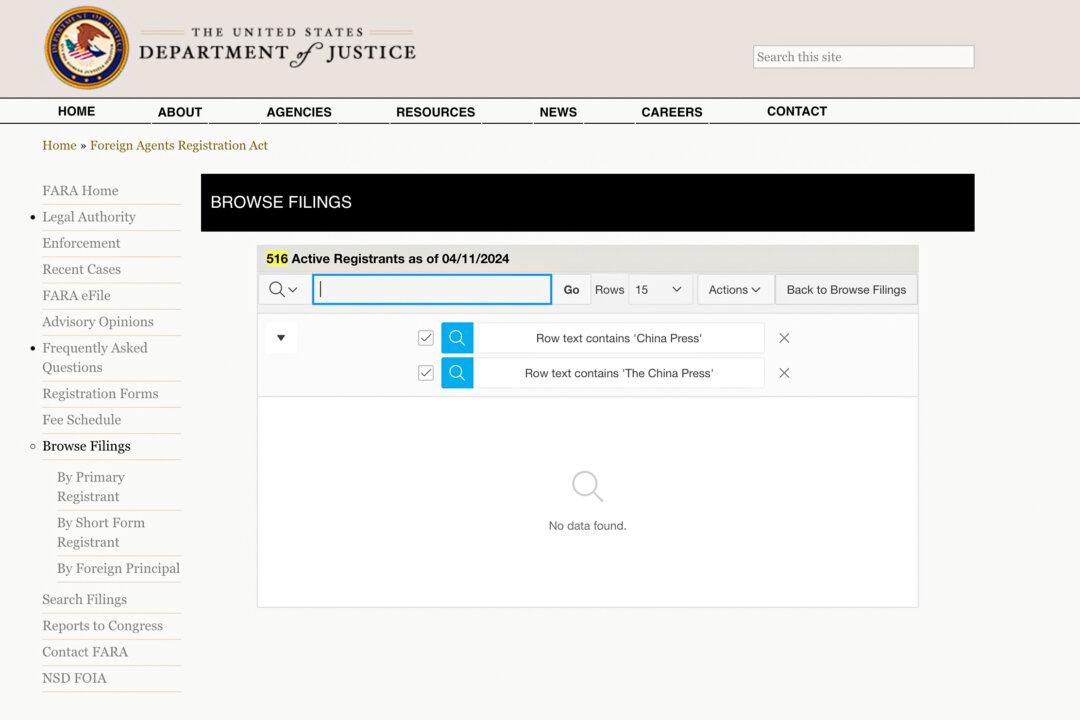Open the NEWS menu item
1080x720 pixels.
click(558, 111)
